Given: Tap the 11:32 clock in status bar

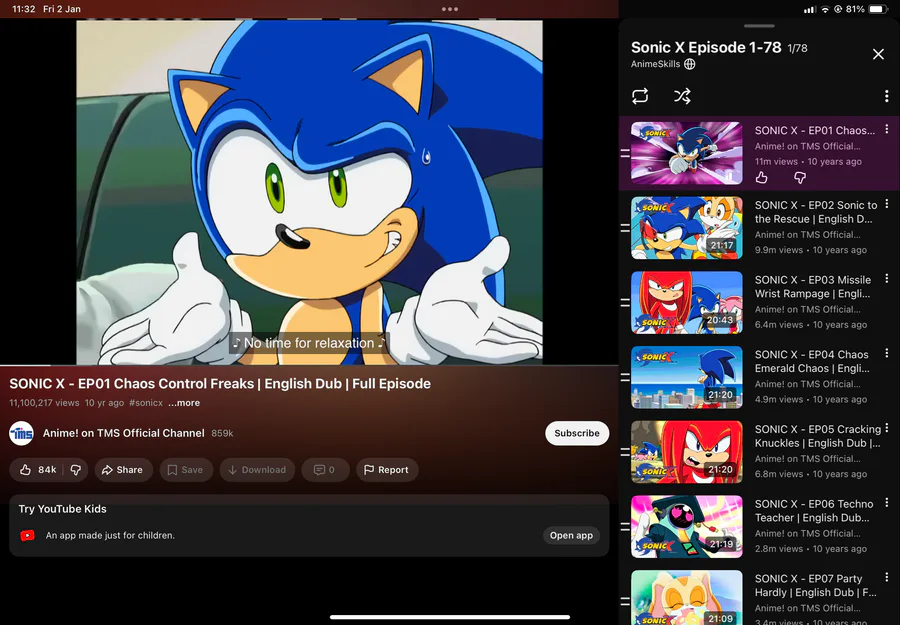Looking at the screenshot, I should tap(24, 9).
